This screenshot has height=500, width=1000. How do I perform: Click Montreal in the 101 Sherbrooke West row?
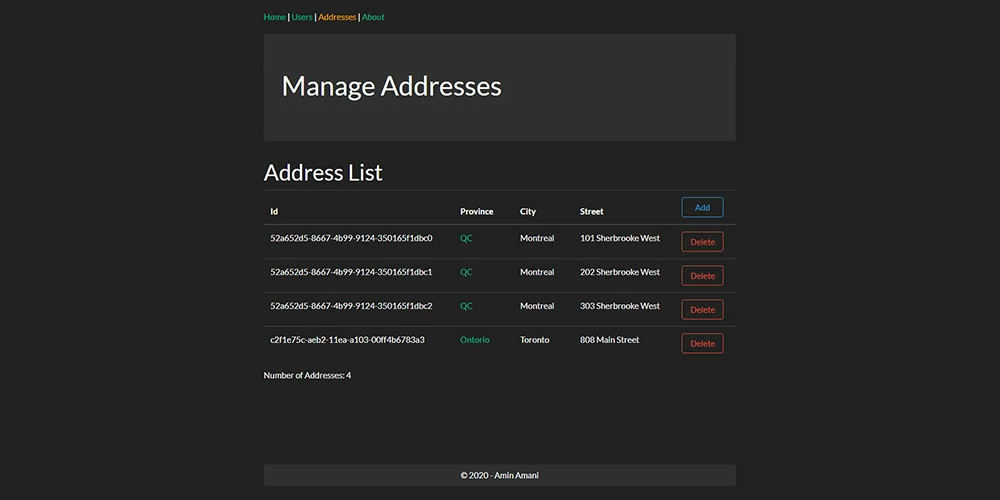pos(537,239)
